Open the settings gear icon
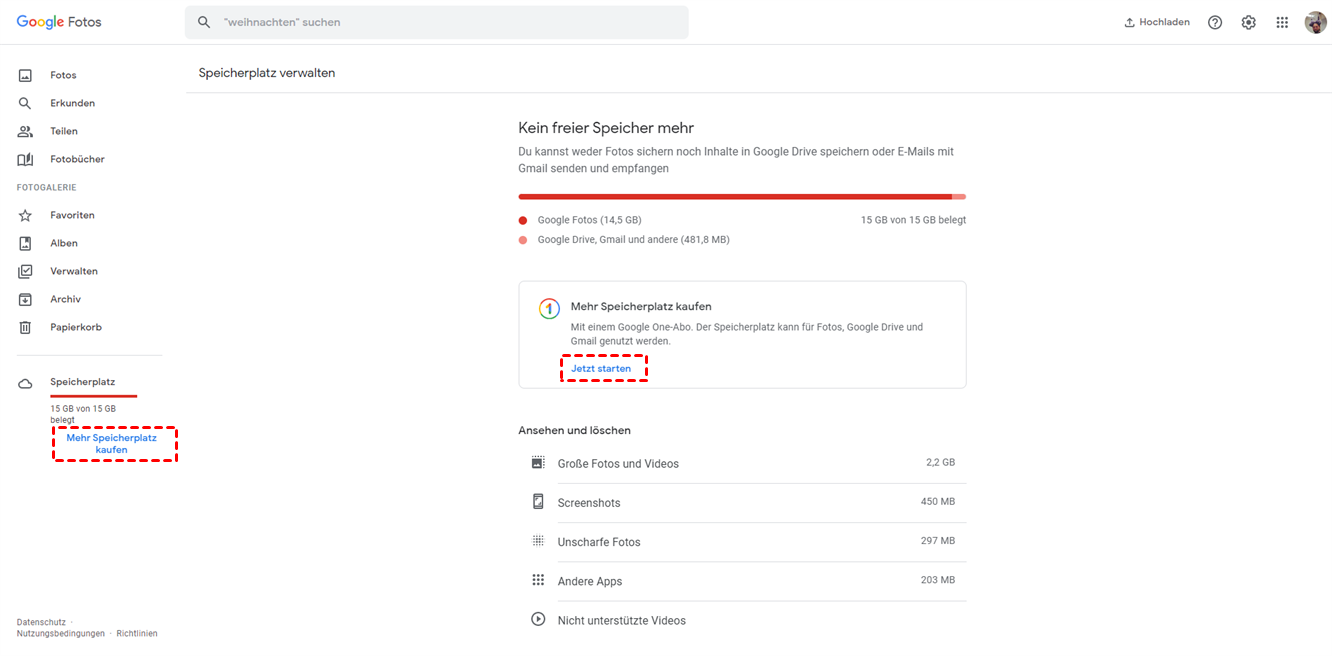The width and height of the screenshot is (1332, 656). [x=1248, y=22]
